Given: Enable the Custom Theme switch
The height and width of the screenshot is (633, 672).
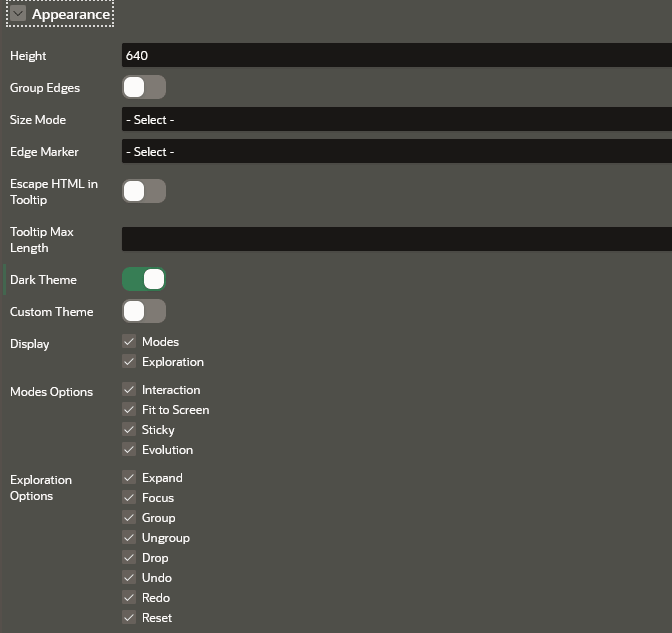Looking at the screenshot, I should click(x=144, y=311).
